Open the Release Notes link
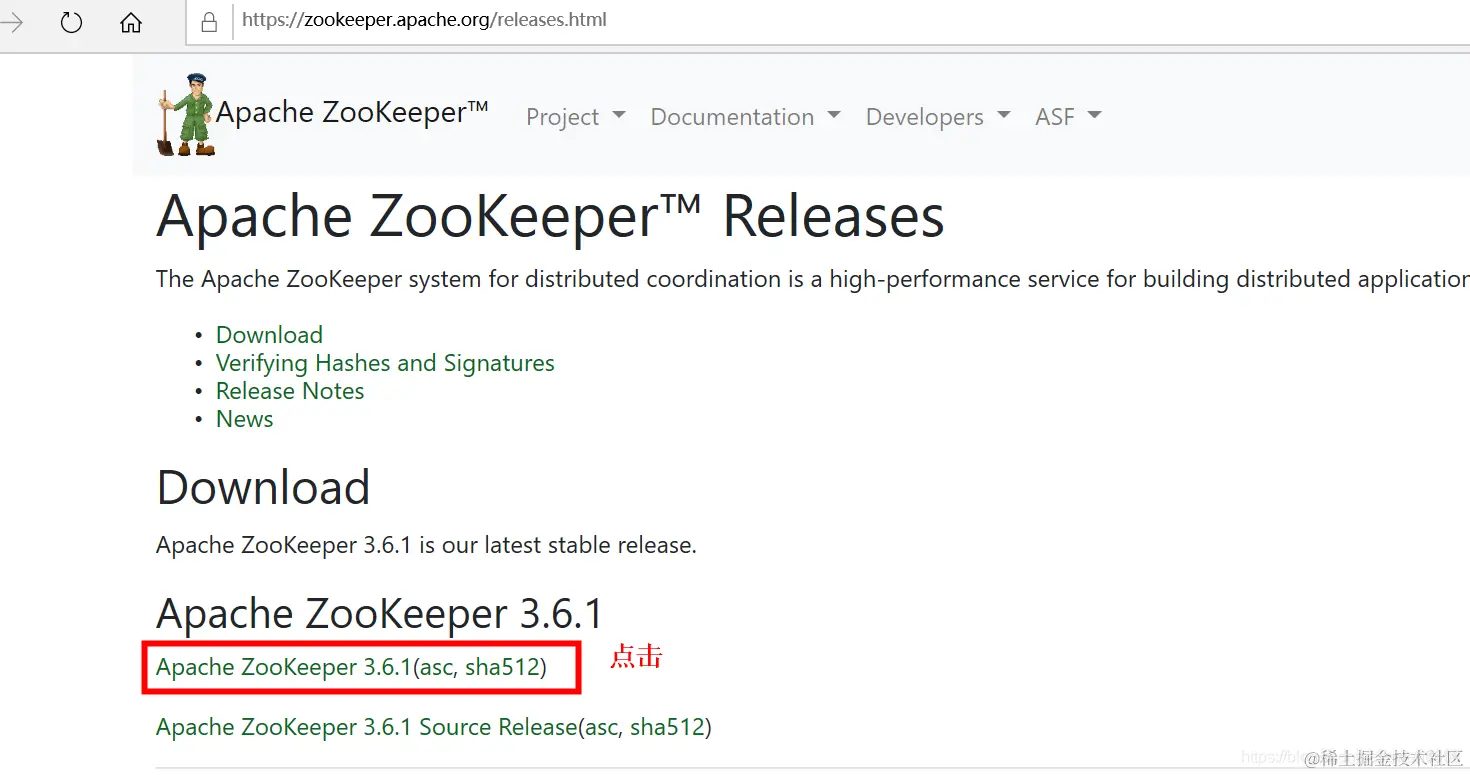Image resolution: width=1470 pixels, height=775 pixels. [x=290, y=390]
